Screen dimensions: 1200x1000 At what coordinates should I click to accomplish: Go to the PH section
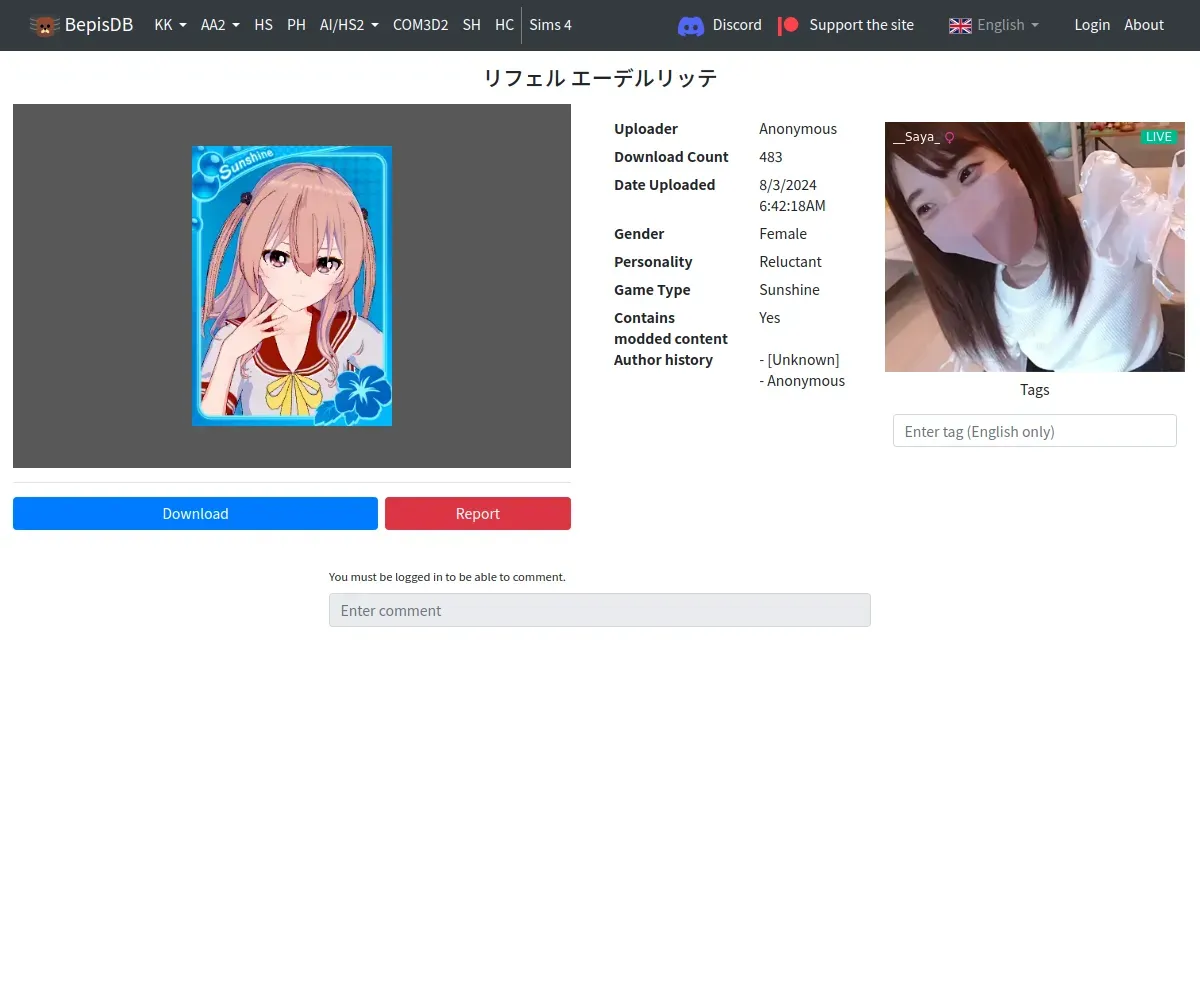[296, 25]
